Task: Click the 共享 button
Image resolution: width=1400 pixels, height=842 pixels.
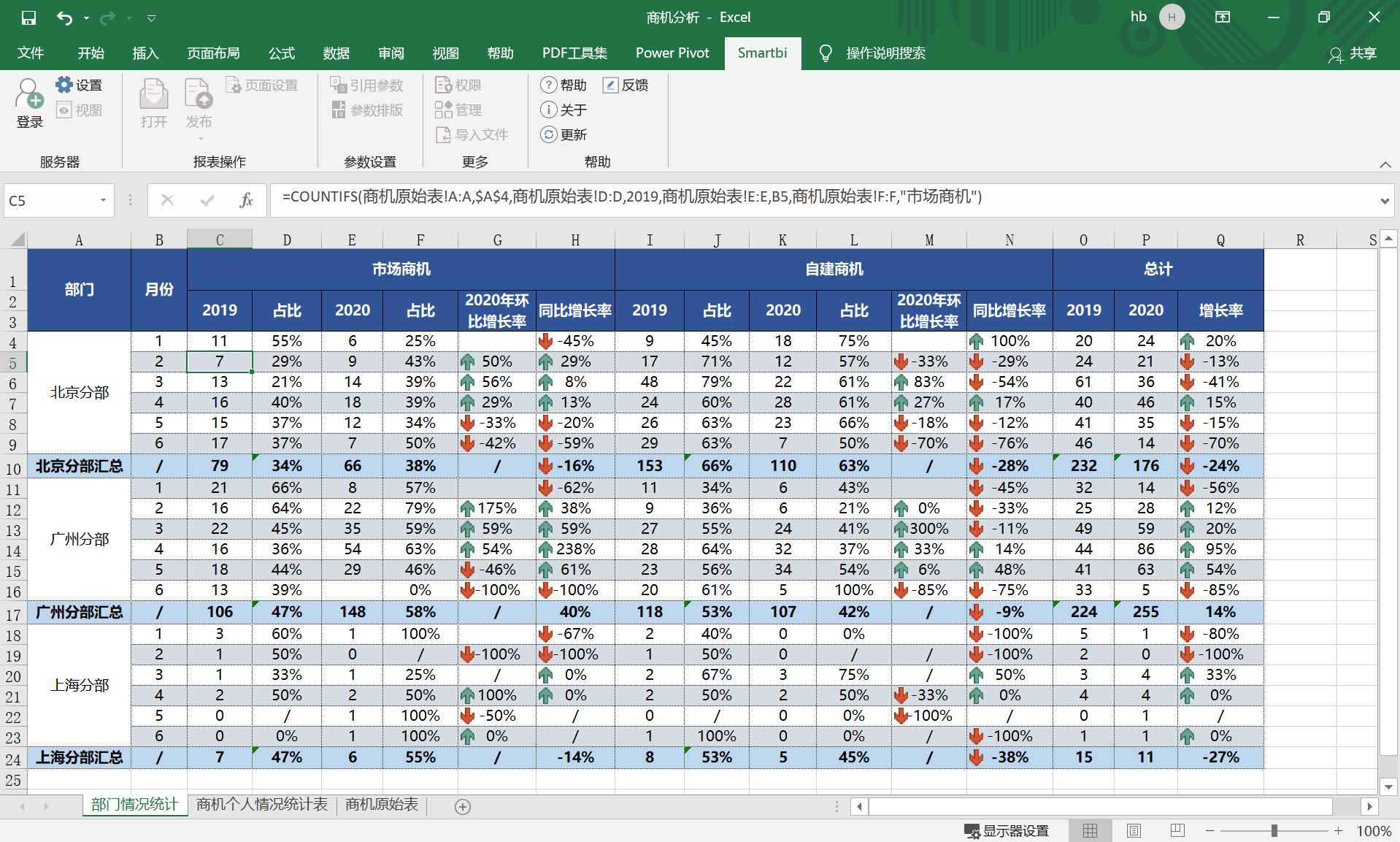Action: 1362,53
